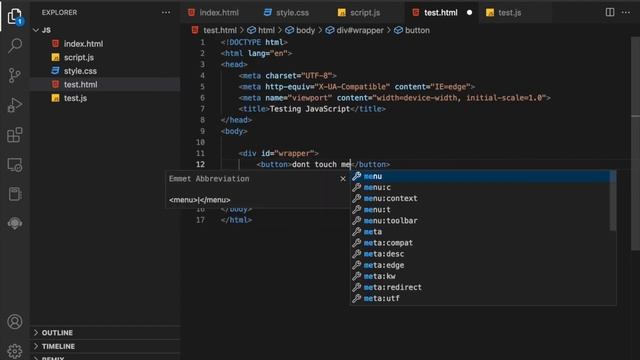Click the EXPLORER panel title
640x360 pixels.
[59, 13]
